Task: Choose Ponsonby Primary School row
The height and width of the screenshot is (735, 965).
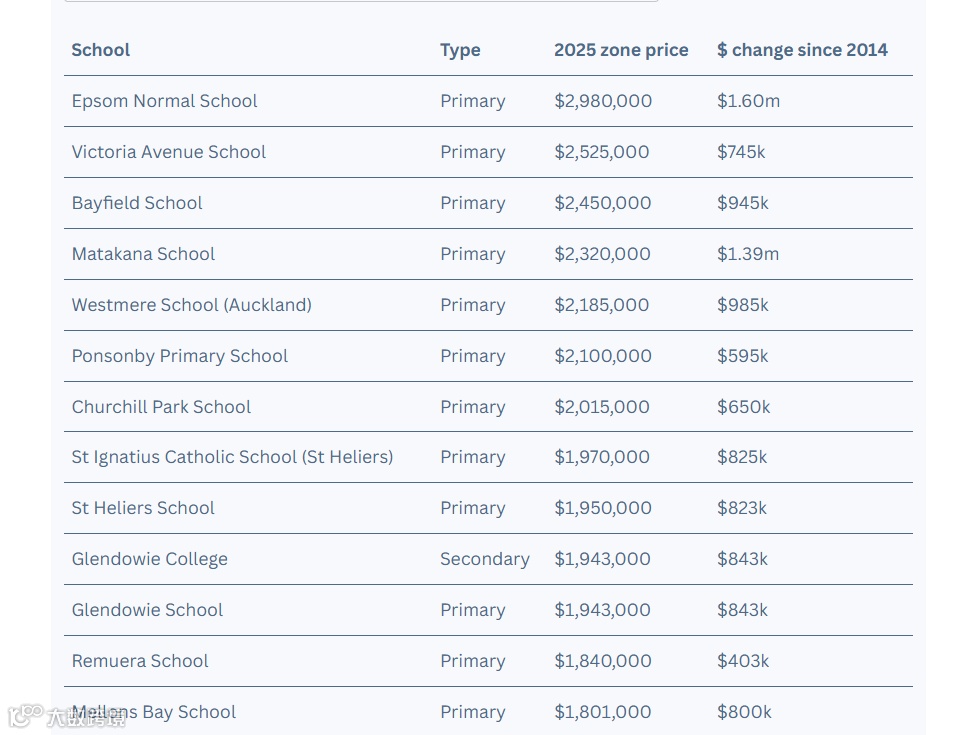Action: pos(180,356)
